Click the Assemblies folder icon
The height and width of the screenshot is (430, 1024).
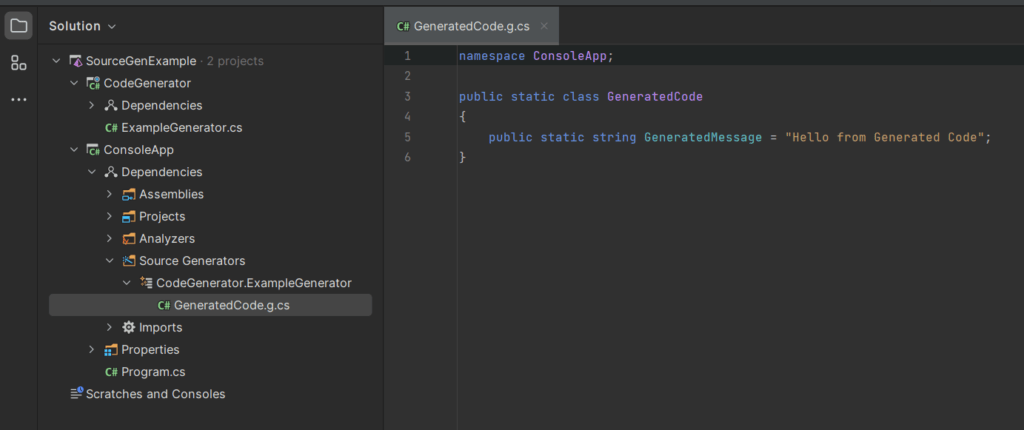128,194
